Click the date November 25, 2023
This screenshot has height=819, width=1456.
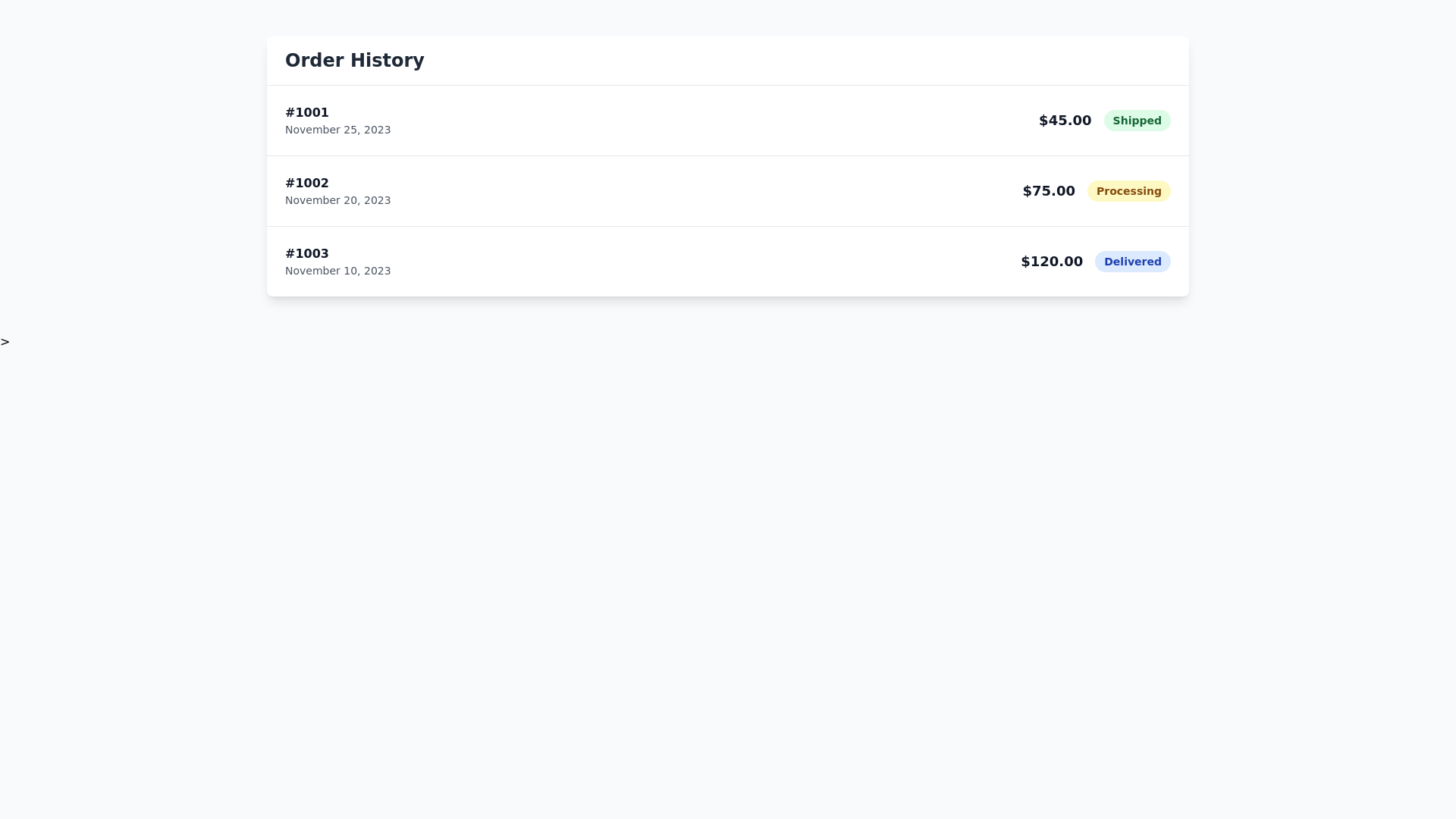[337, 130]
